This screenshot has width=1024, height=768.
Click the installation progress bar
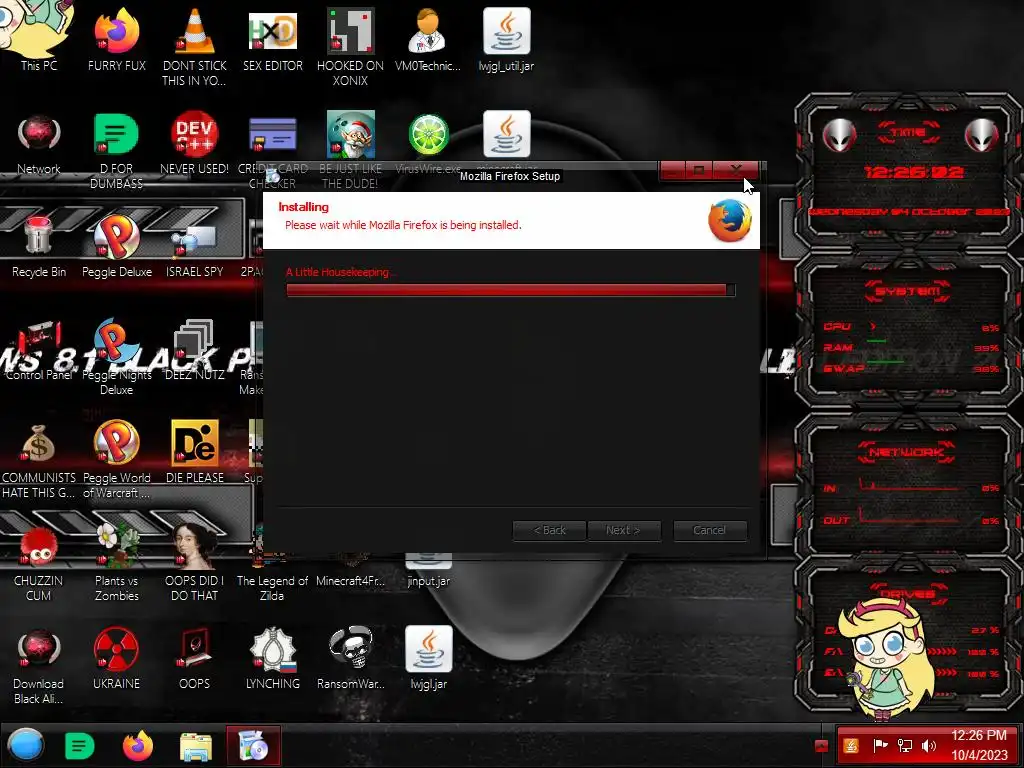(511, 290)
